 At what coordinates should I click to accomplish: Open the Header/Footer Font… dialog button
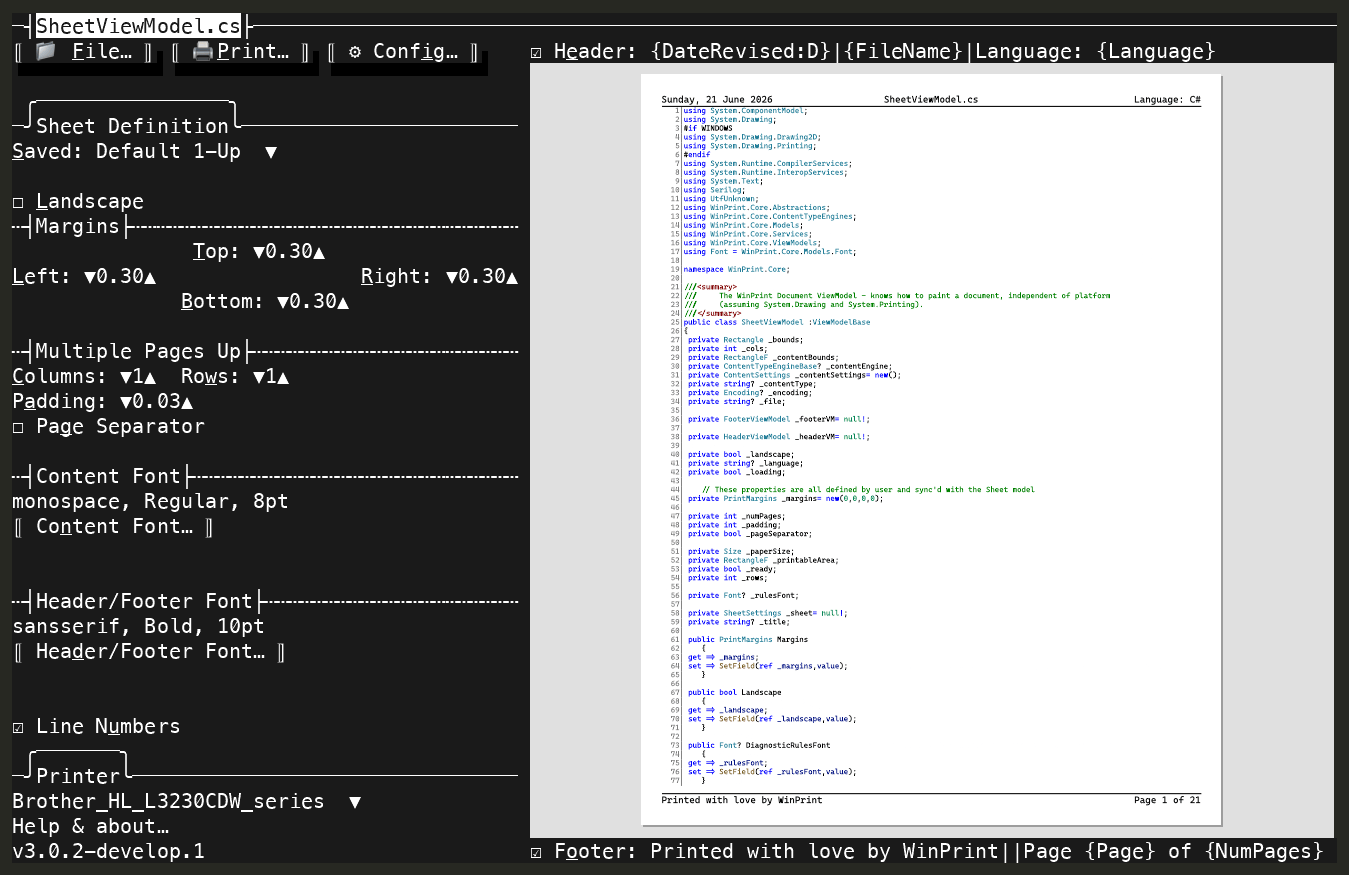pyautogui.click(x=150, y=652)
